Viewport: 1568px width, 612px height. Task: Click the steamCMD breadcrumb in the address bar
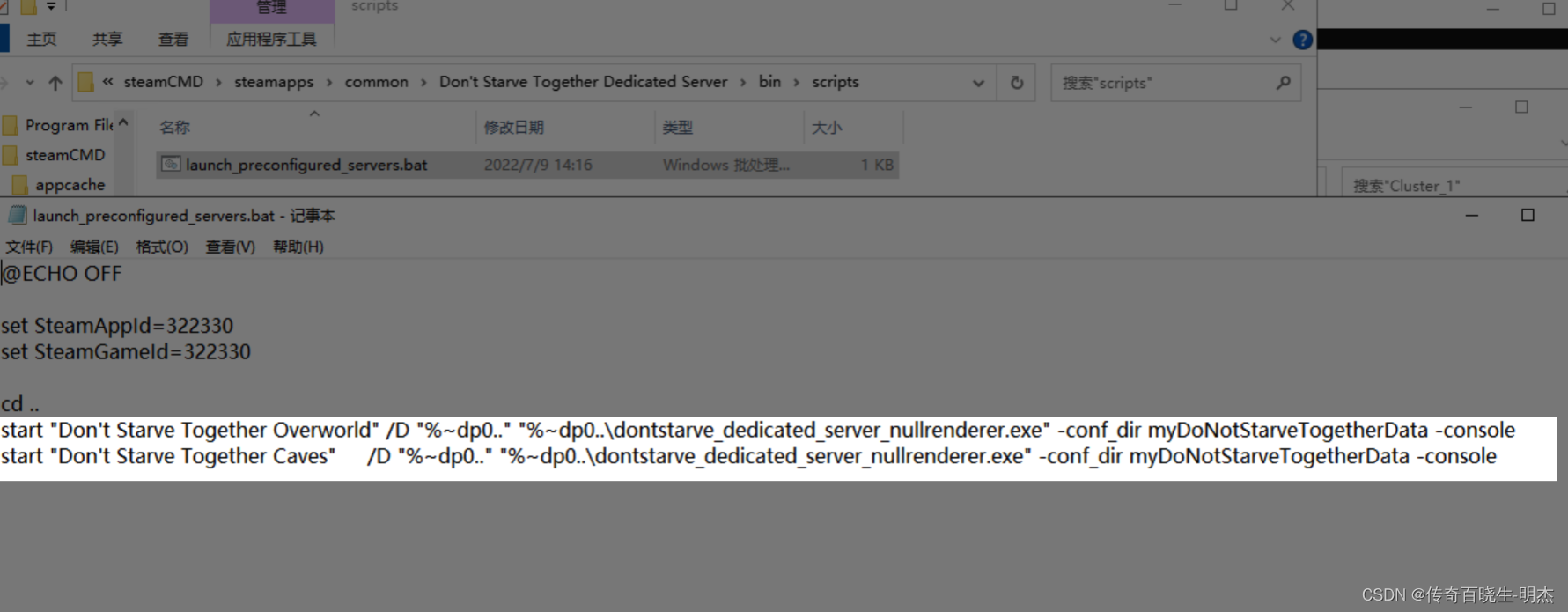click(x=163, y=82)
